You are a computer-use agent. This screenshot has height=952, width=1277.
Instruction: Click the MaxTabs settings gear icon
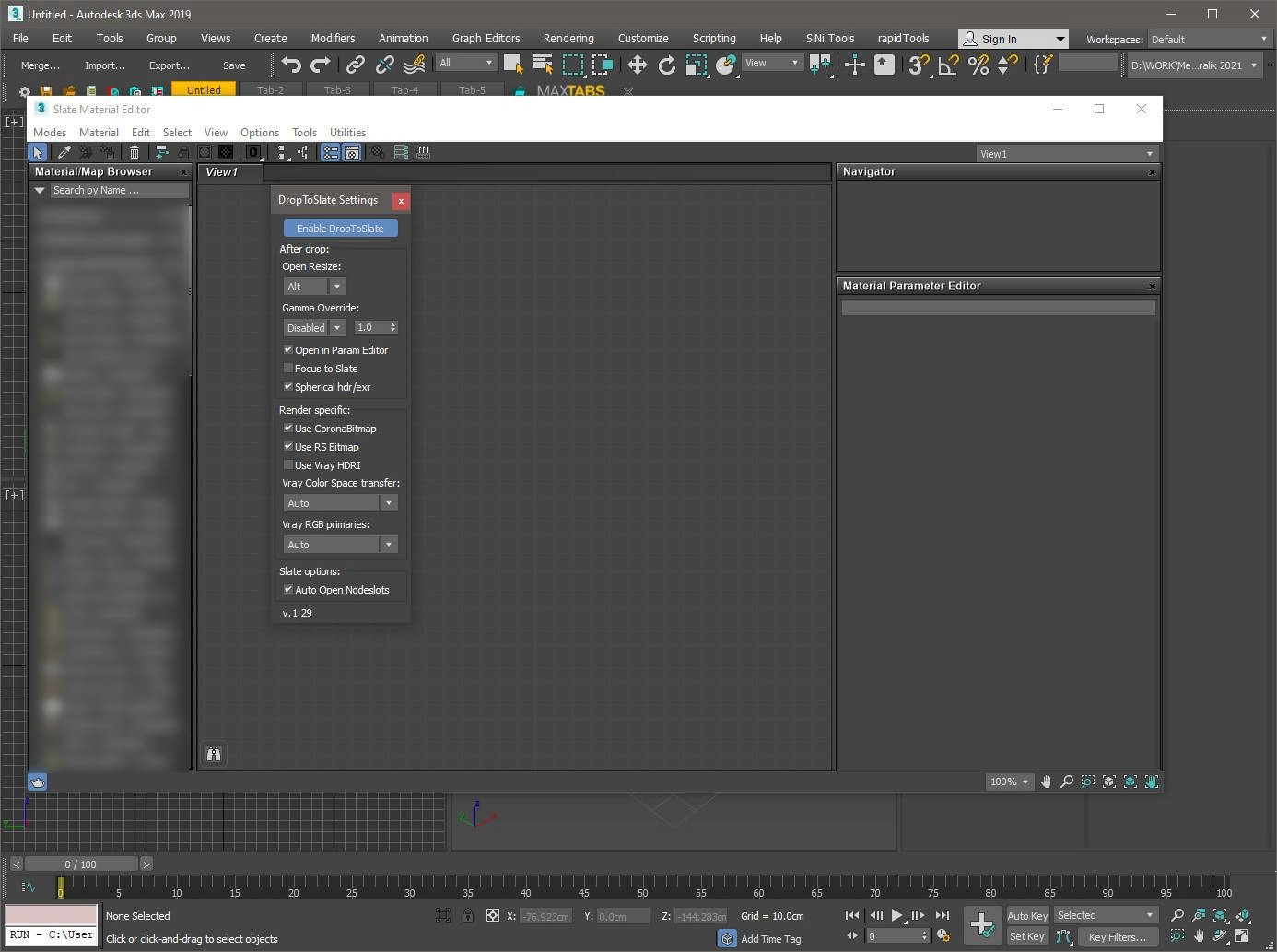tap(25, 91)
